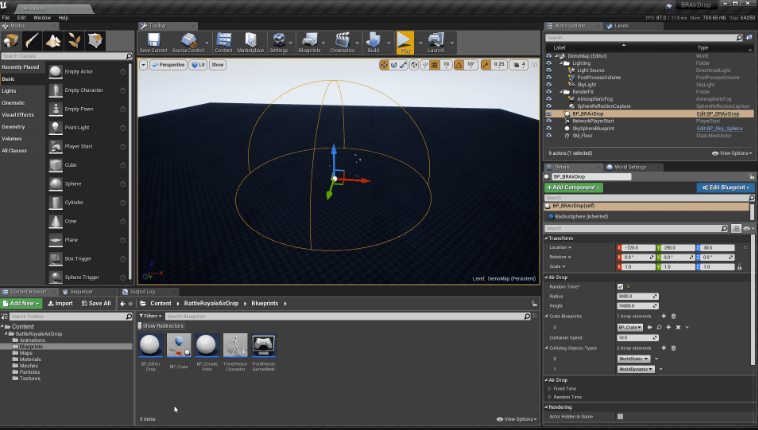Click Import button in content browser
The width and height of the screenshot is (758, 430).
click(x=60, y=304)
